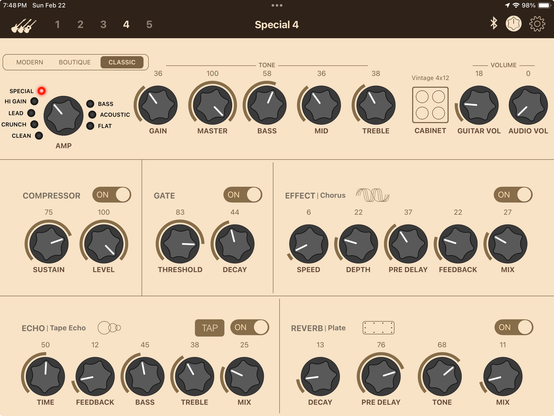The width and height of the screenshot is (554, 416).
Task: Switch to the MODERN amp tab
Action: [30, 62]
